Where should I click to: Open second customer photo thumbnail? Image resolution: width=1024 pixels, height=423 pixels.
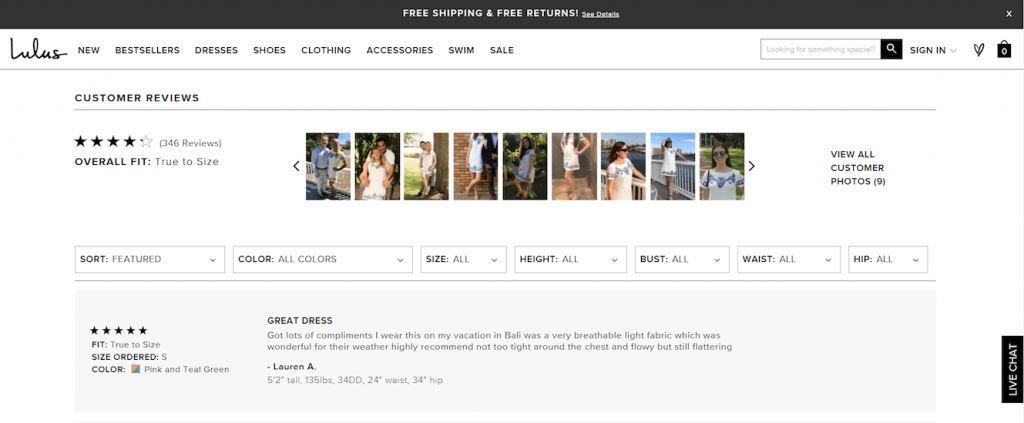[x=377, y=166]
